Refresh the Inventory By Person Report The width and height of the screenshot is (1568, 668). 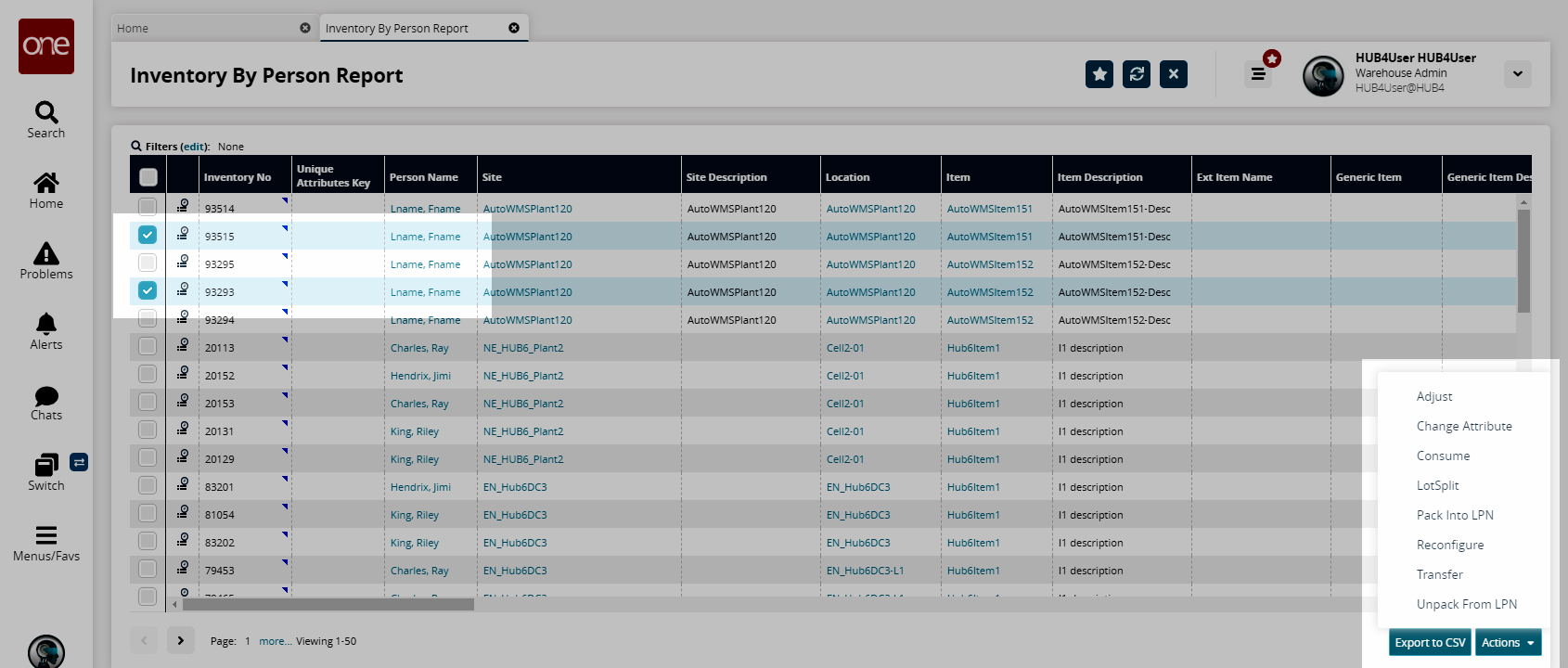(1137, 74)
